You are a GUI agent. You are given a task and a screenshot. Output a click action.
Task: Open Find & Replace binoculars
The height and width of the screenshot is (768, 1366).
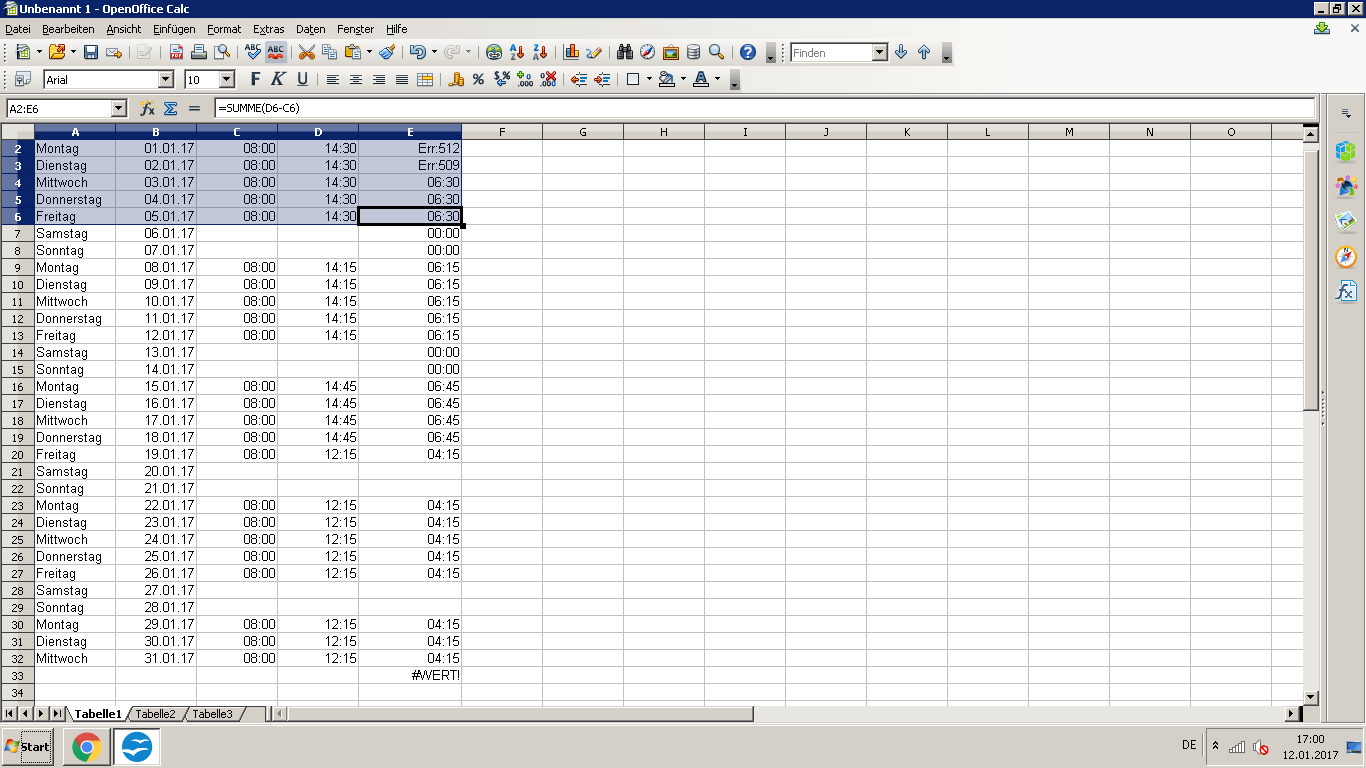coord(625,52)
